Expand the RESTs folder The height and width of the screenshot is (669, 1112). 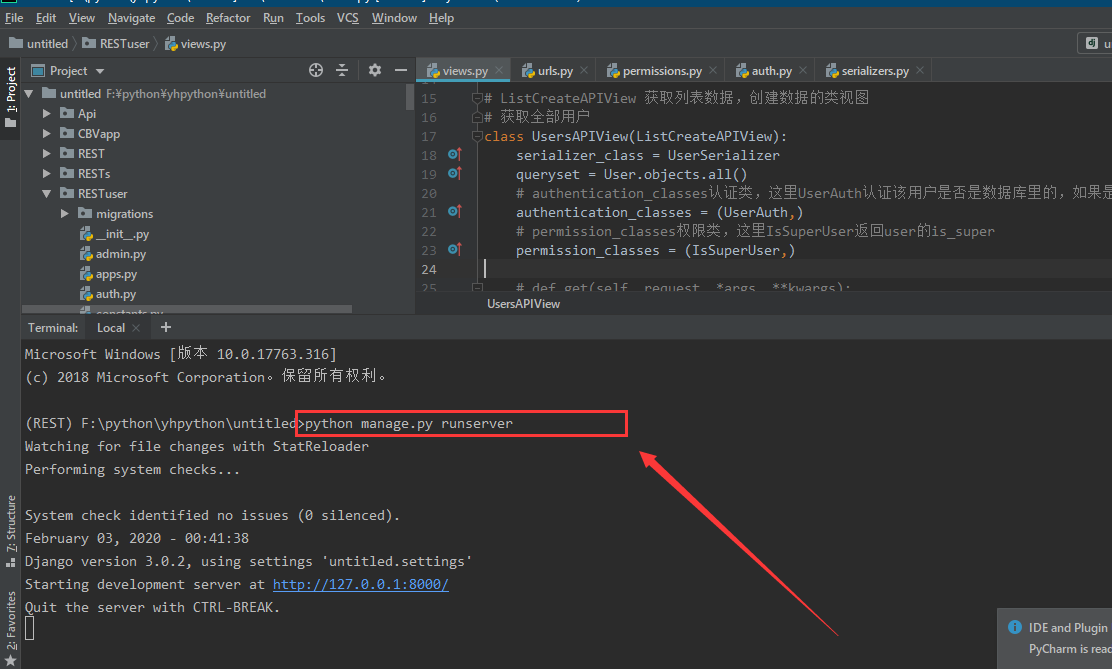pos(47,173)
